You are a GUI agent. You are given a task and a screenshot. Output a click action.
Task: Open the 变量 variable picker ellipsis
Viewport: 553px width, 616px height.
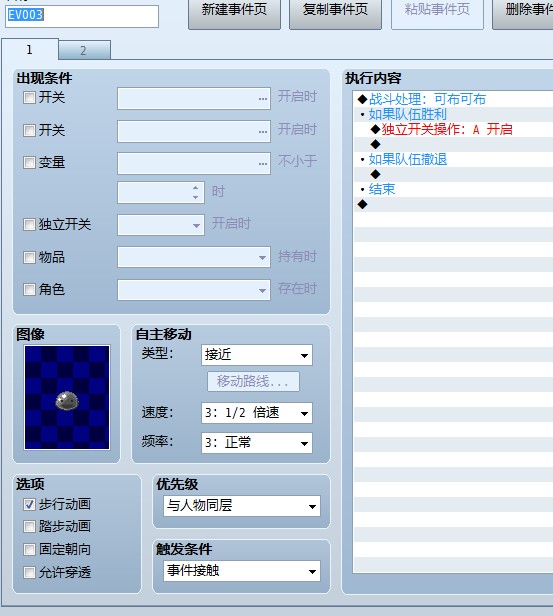[x=263, y=163]
